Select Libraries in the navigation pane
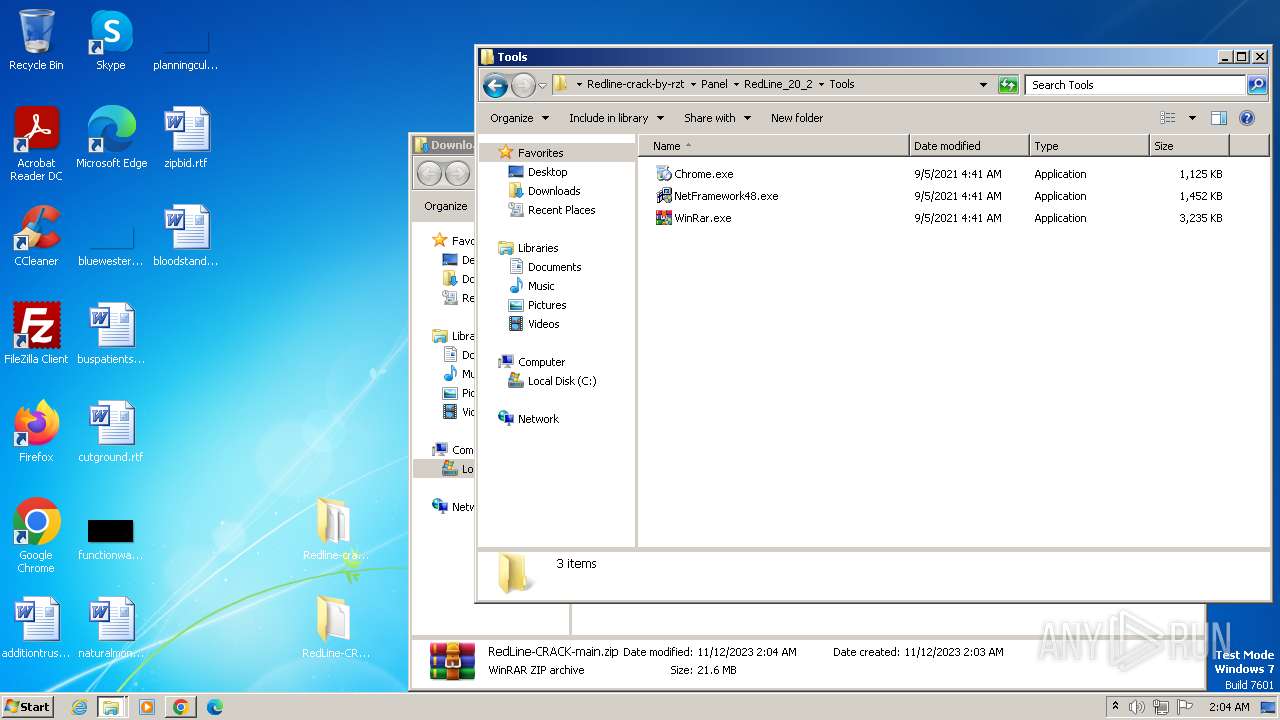 [x=537, y=248]
